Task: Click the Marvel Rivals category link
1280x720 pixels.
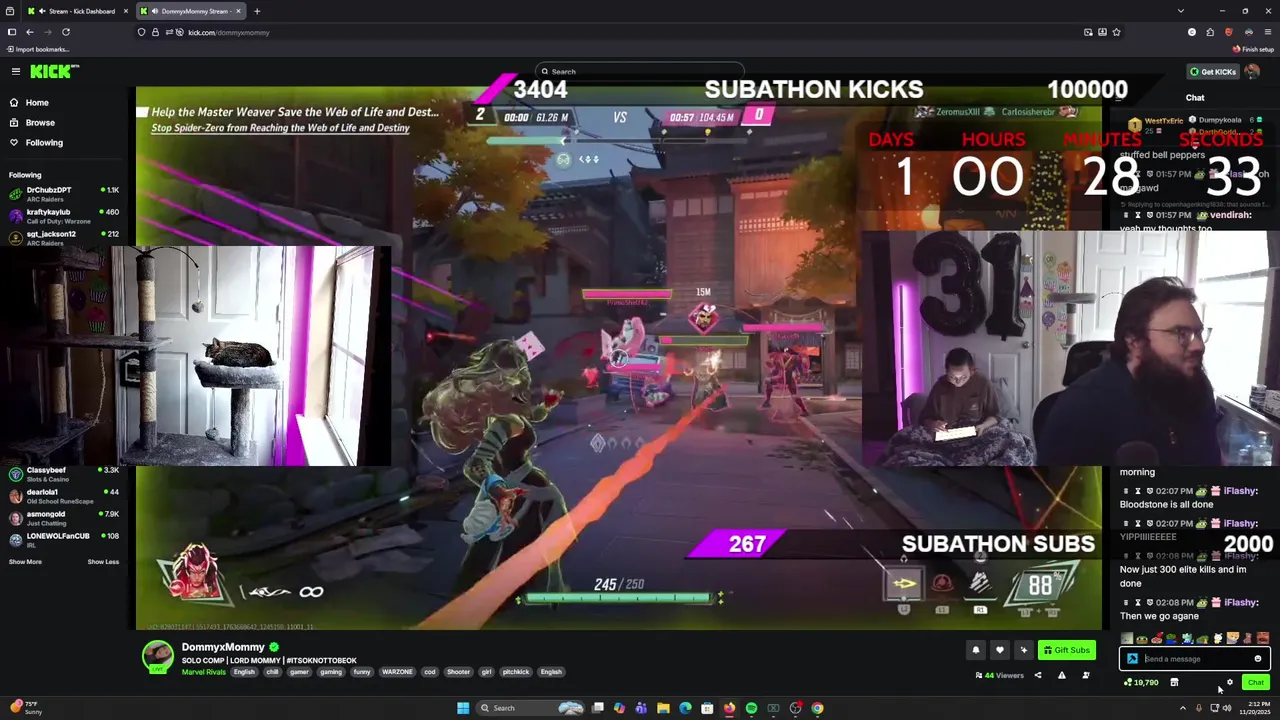Action: [x=204, y=672]
